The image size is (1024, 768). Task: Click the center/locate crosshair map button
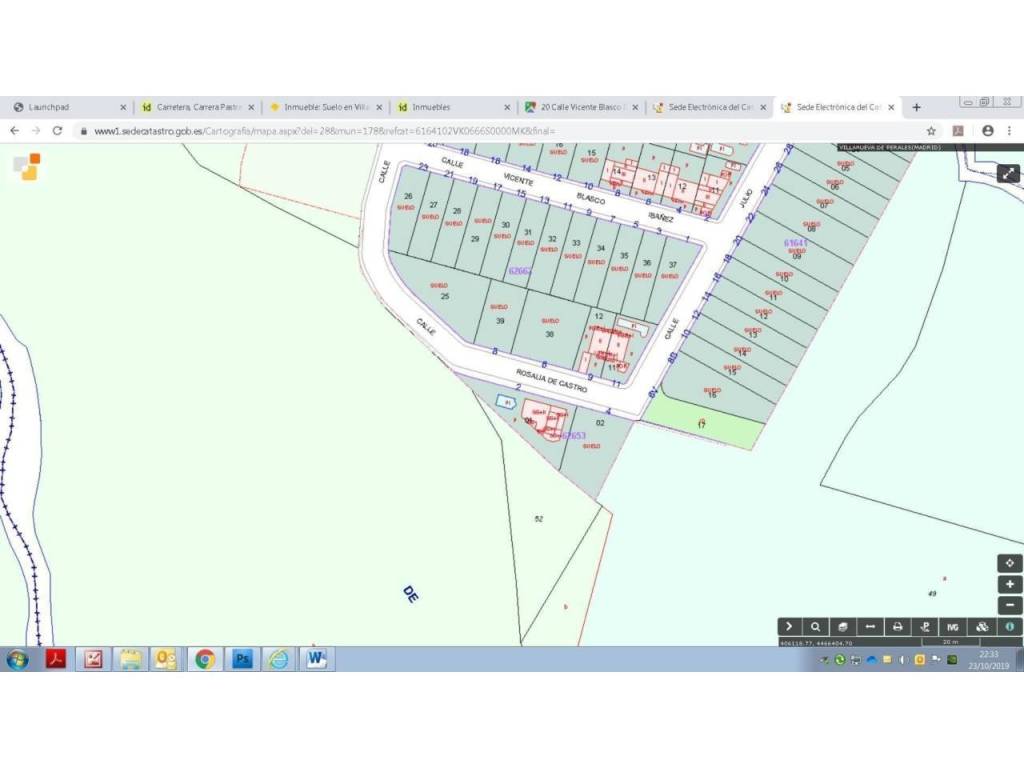[x=1010, y=563]
